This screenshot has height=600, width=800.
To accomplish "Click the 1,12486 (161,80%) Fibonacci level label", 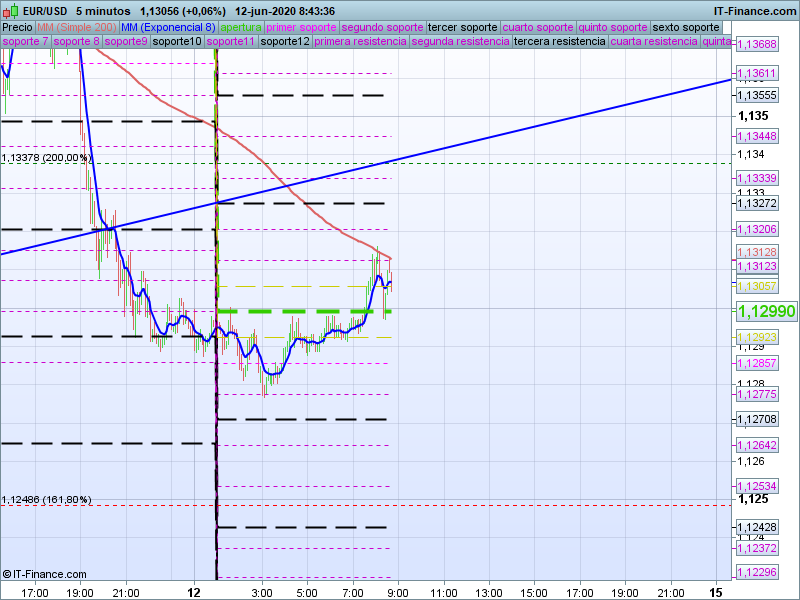I will click(x=47, y=500).
